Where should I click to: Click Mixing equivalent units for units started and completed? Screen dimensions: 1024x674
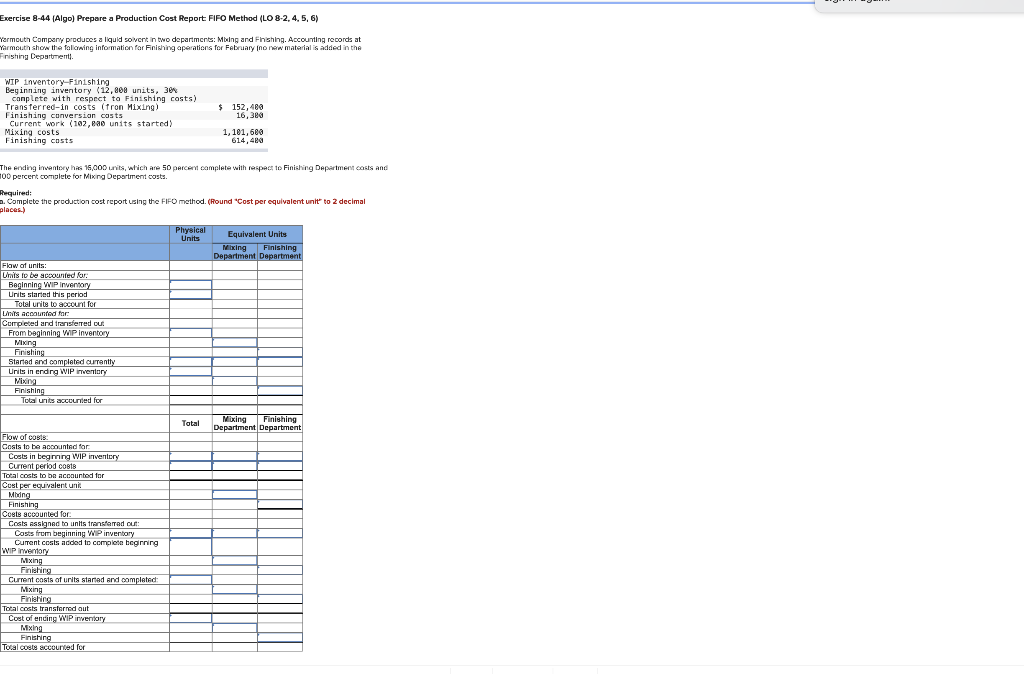coord(236,362)
